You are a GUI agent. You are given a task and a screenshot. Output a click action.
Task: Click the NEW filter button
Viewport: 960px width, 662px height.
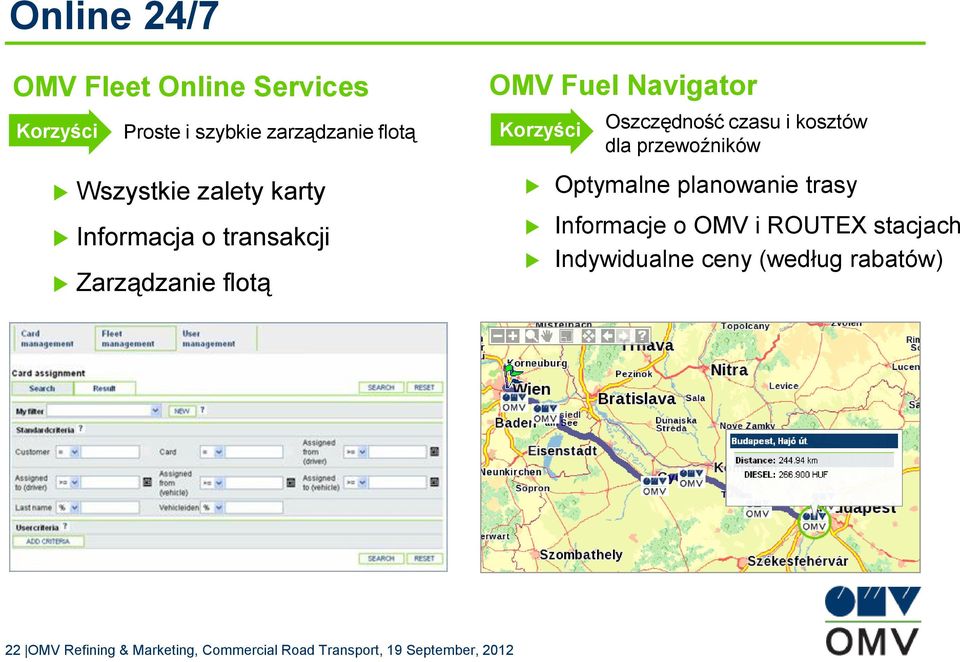[x=182, y=411]
